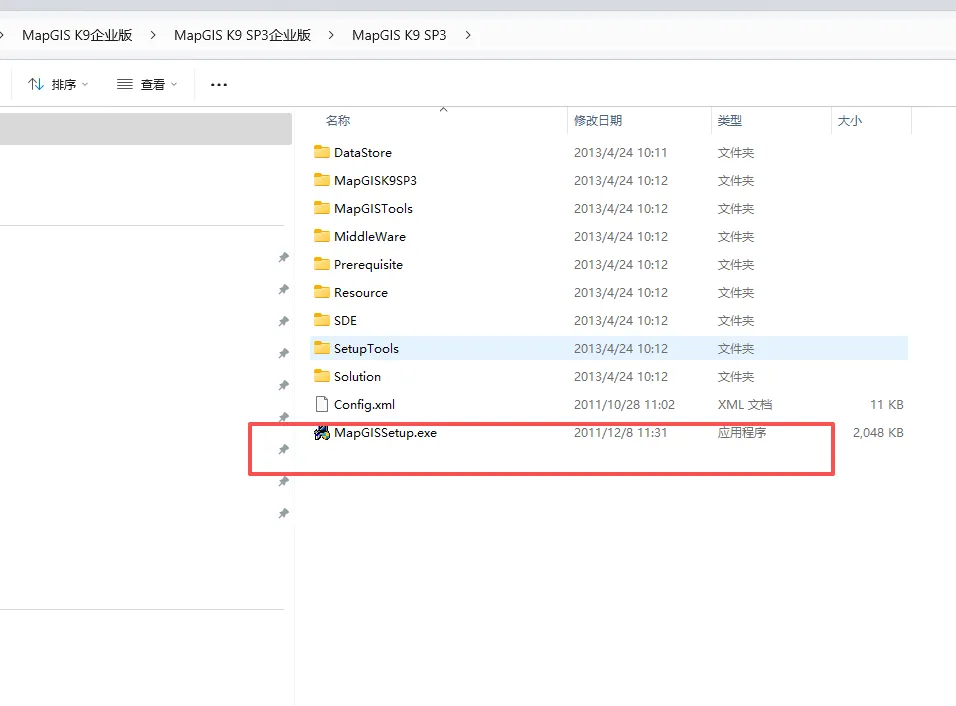
Task: Sort by 大小 column header
Action: pyautogui.click(x=850, y=121)
